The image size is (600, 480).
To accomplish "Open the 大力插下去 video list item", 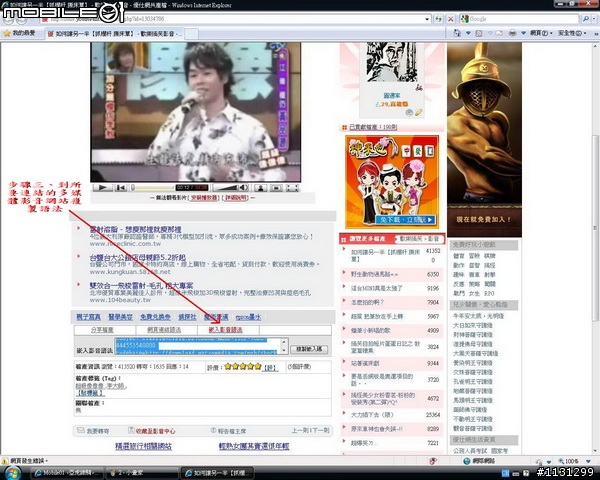I will click(372, 415).
